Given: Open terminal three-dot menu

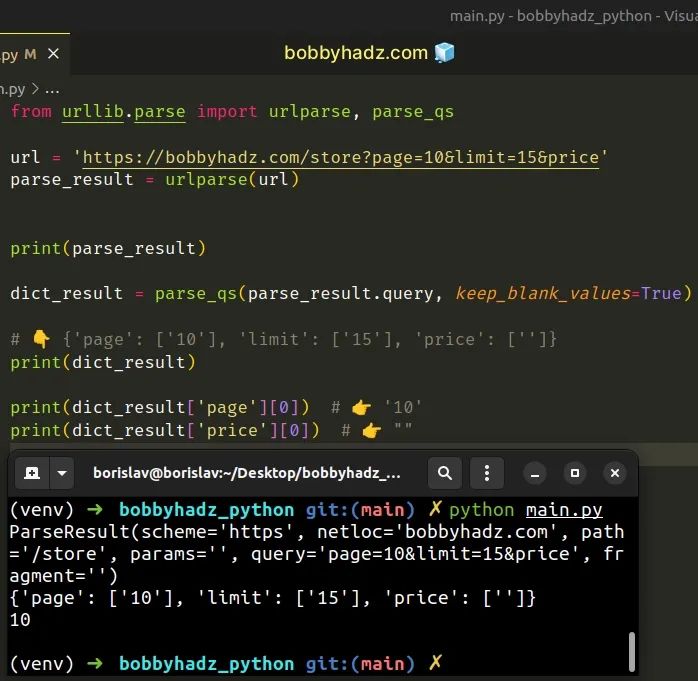Looking at the screenshot, I should [487, 473].
